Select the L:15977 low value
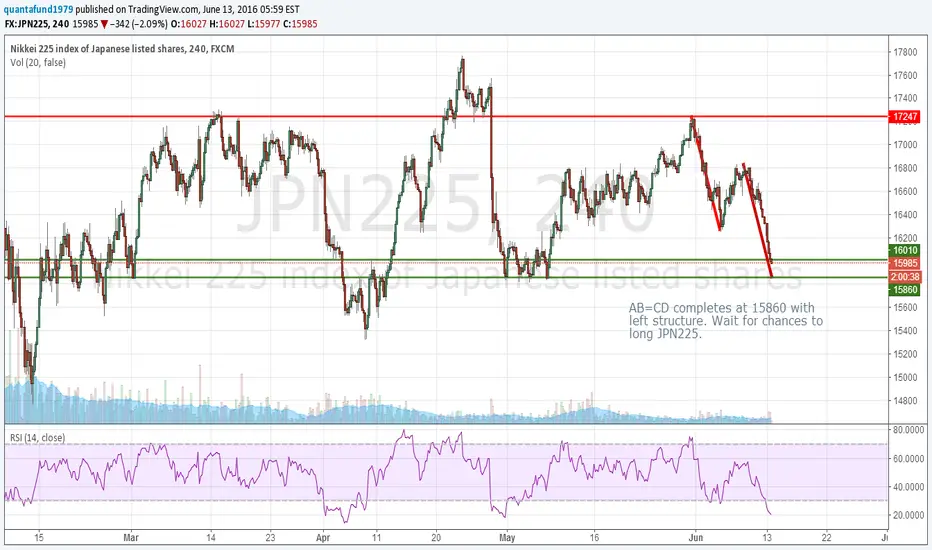The image size is (932, 550). point(263,24)
